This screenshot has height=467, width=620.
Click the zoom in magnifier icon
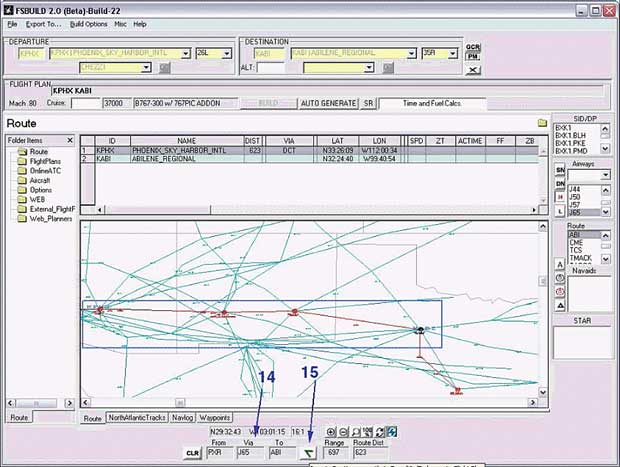(331, 432)
